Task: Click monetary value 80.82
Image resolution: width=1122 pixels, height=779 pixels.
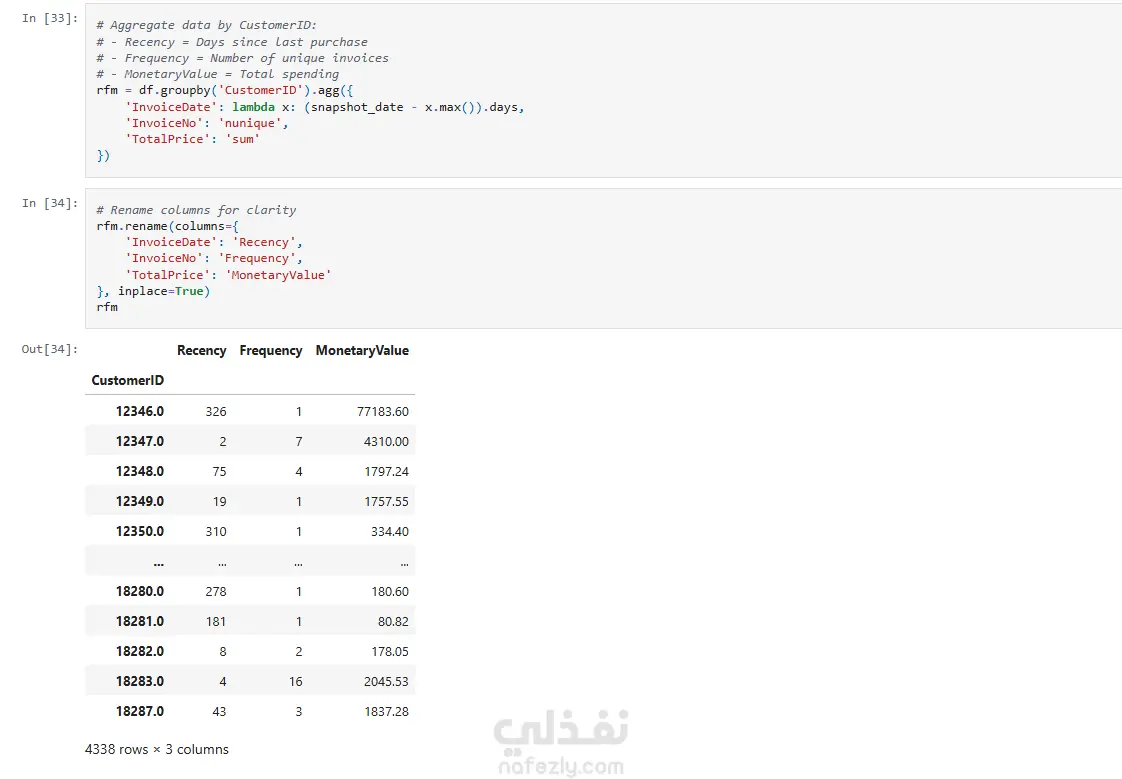Action: point(393,622)
